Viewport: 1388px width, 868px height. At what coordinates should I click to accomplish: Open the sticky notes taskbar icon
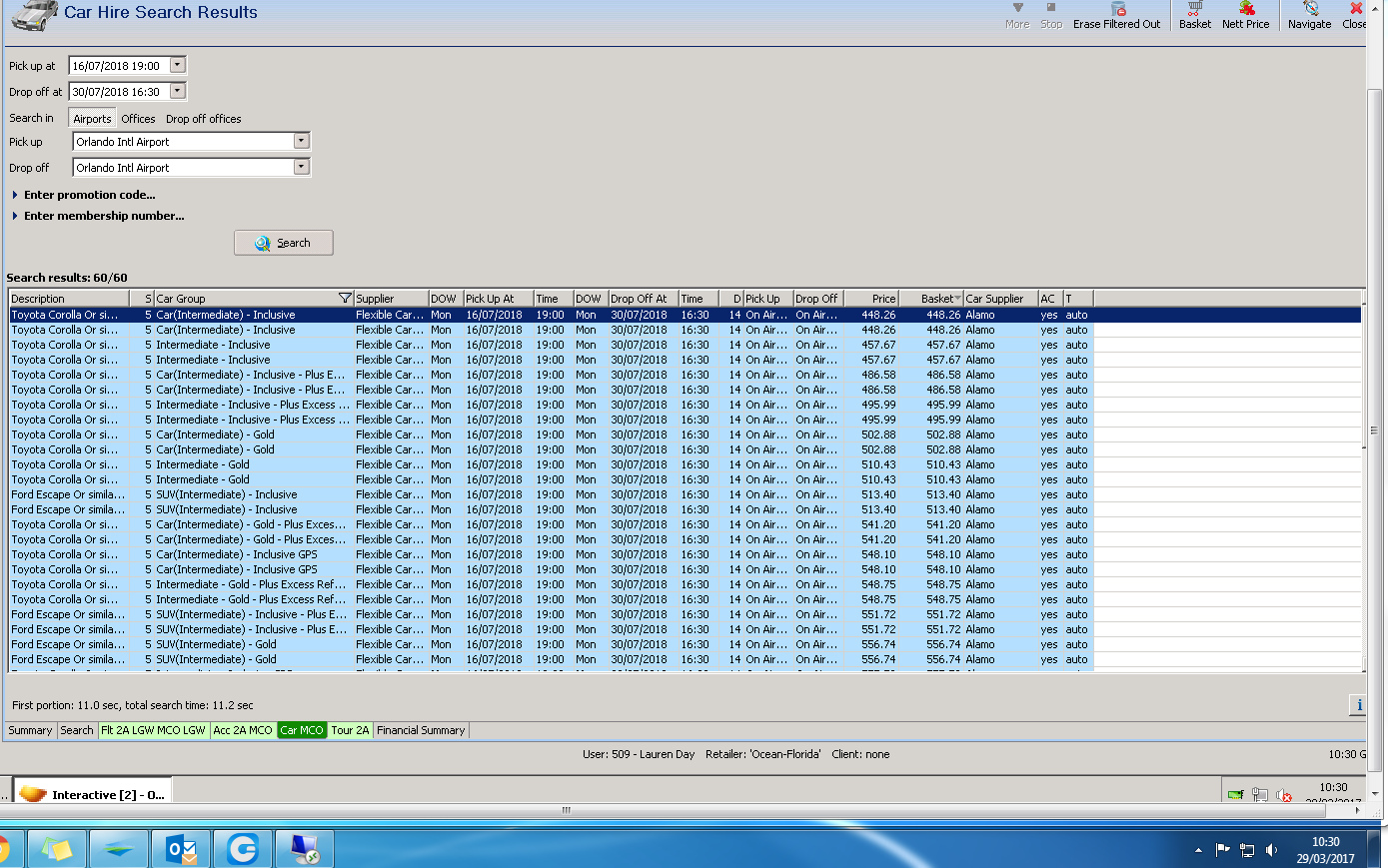57,849
